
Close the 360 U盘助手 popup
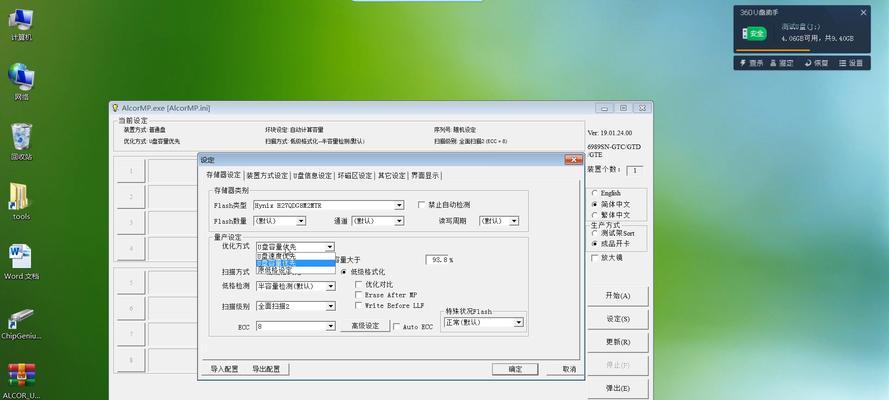click(x=863, y=12)
